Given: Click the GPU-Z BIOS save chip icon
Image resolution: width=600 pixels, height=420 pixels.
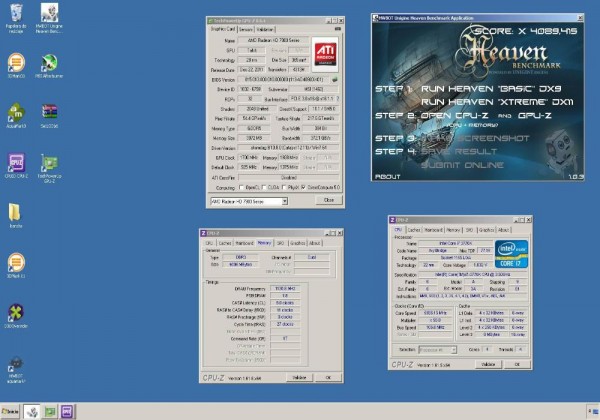Looking at the screenshot, I should (x=335, y=80).
